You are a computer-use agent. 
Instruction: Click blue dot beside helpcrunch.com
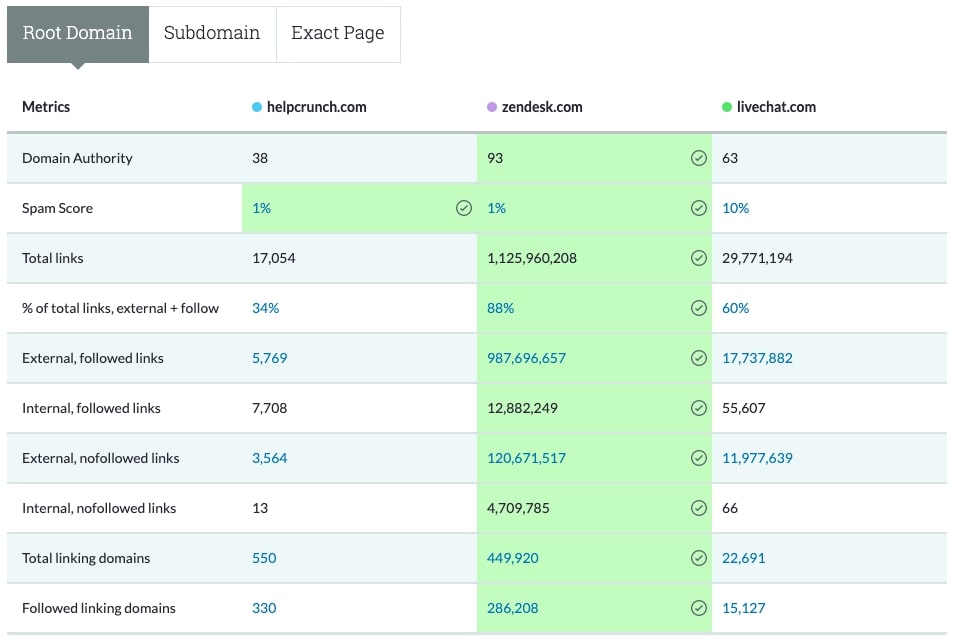(257, 108)
